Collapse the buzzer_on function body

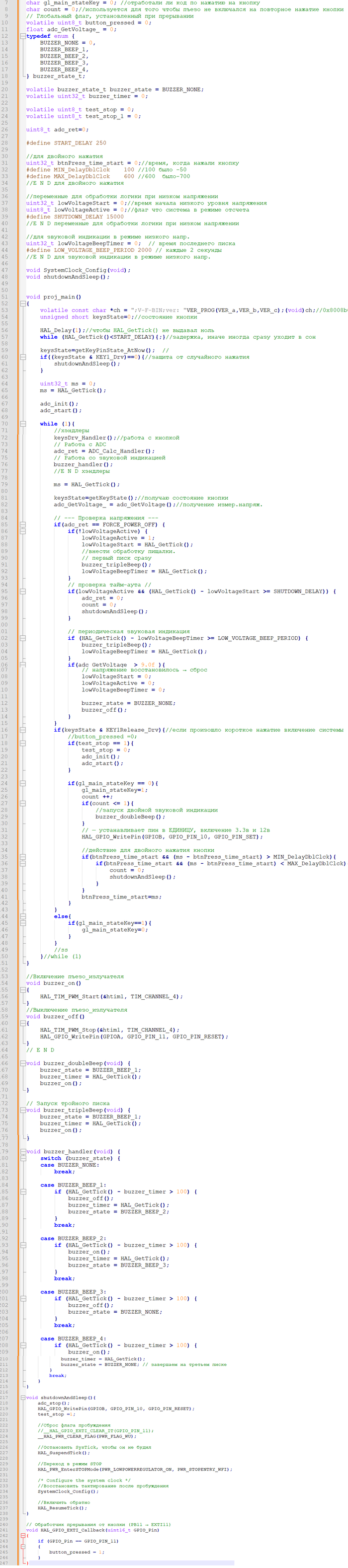coord(22,990)
